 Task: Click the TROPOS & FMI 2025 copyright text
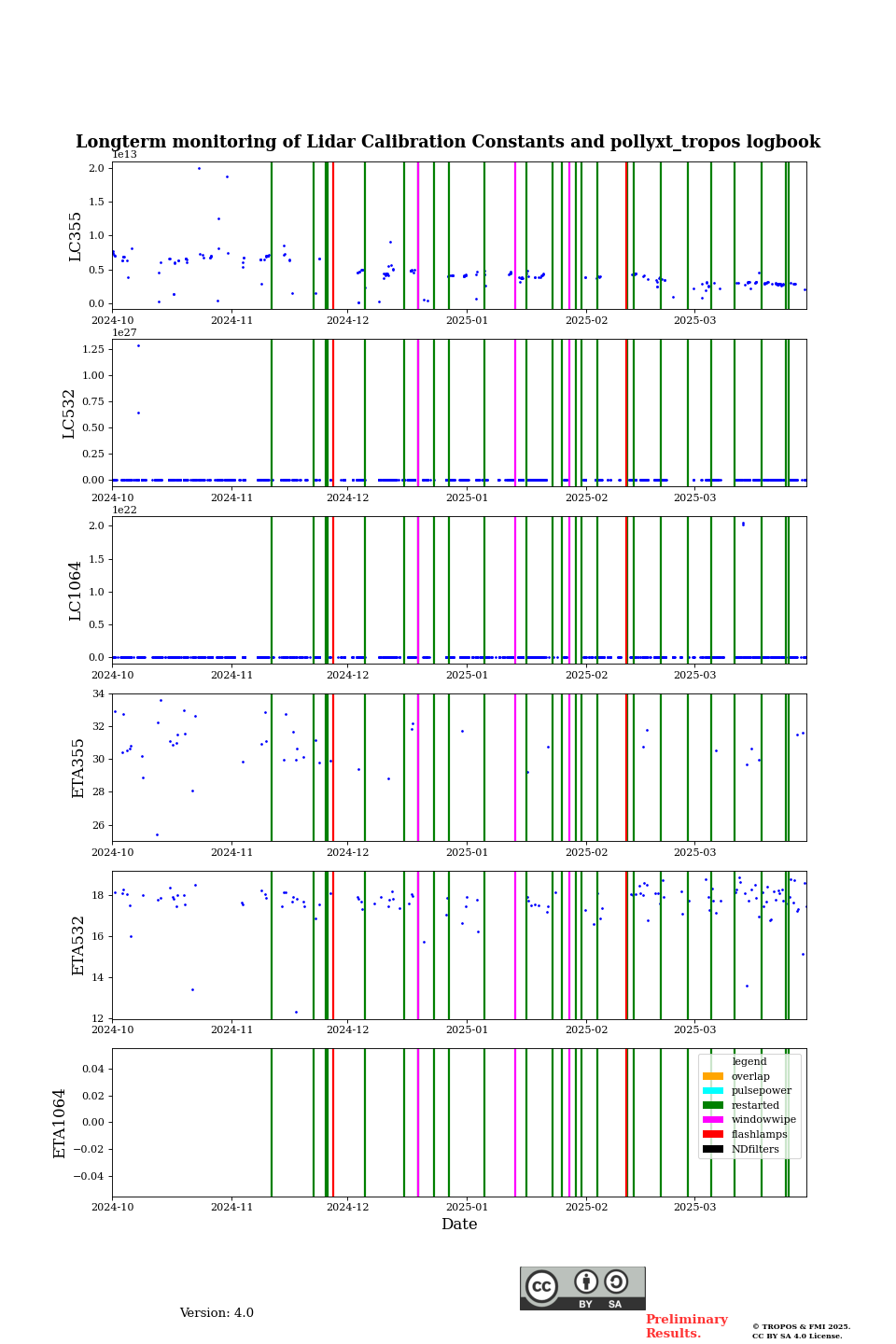(802, 1326)
